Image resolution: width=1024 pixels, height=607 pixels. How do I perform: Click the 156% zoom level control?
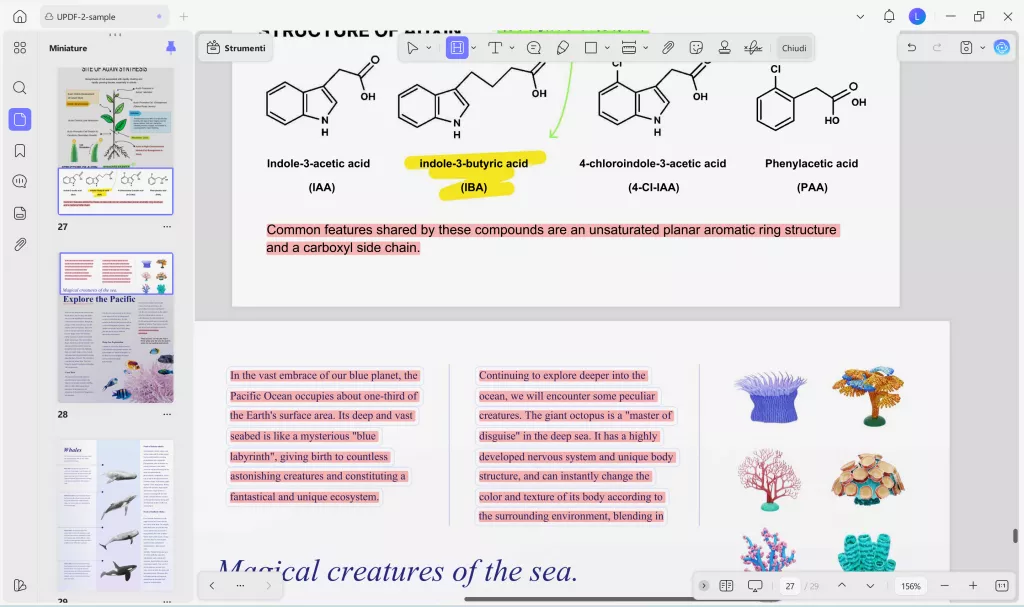911,585
